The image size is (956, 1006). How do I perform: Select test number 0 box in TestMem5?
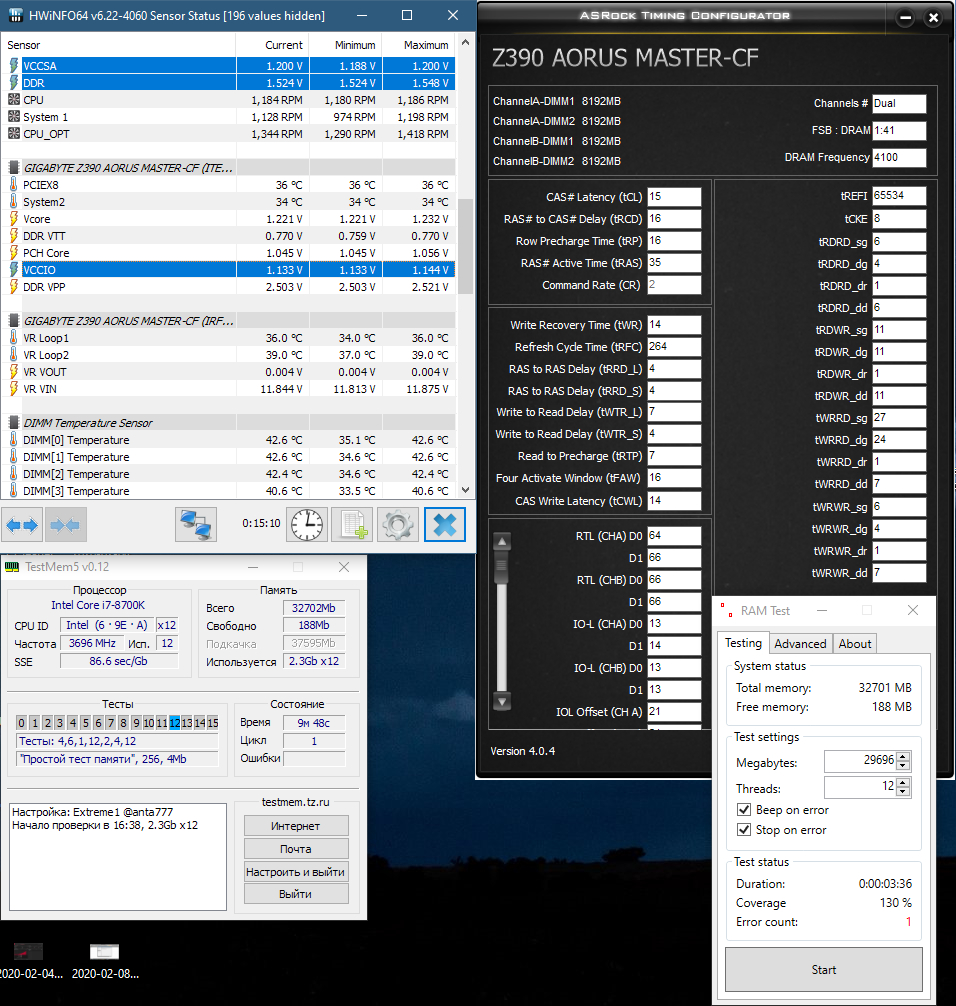[22, 723]
